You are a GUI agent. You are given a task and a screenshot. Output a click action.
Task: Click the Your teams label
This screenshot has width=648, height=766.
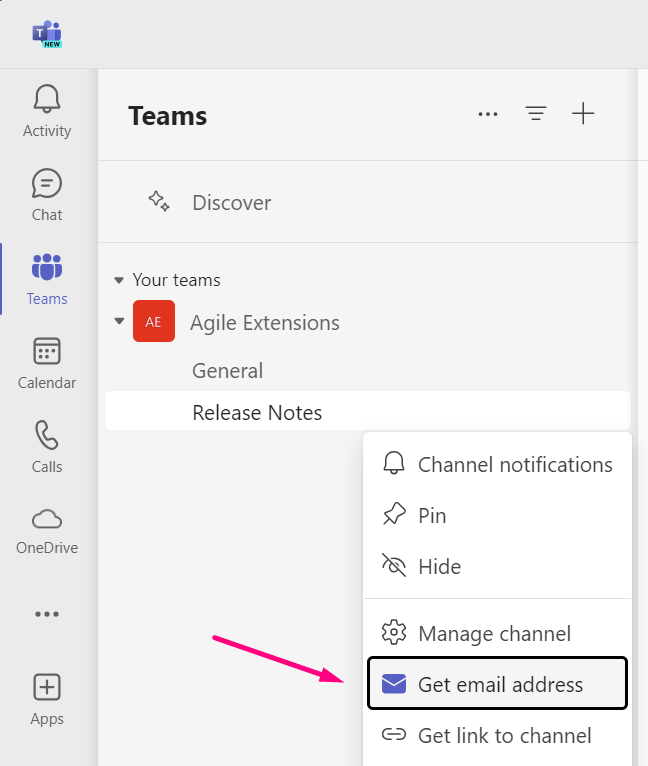[x=176, y=280]
